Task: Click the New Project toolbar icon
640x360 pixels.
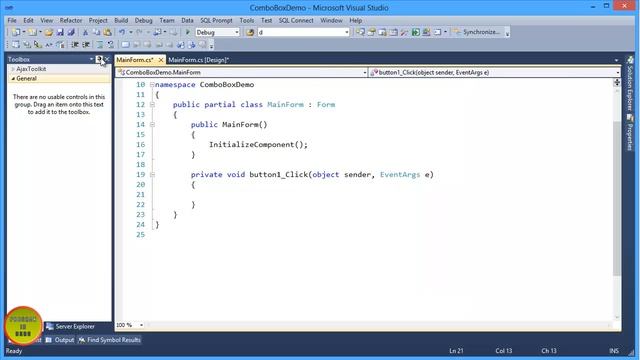Action: point(16,32)
